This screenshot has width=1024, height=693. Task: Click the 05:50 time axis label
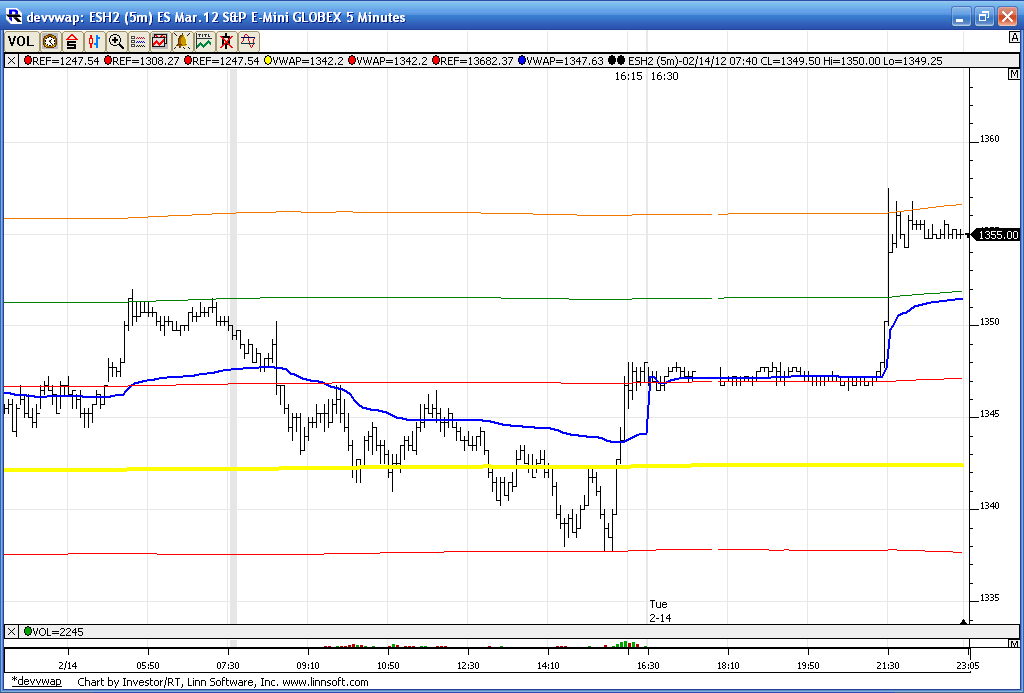[x=148, y=666]
